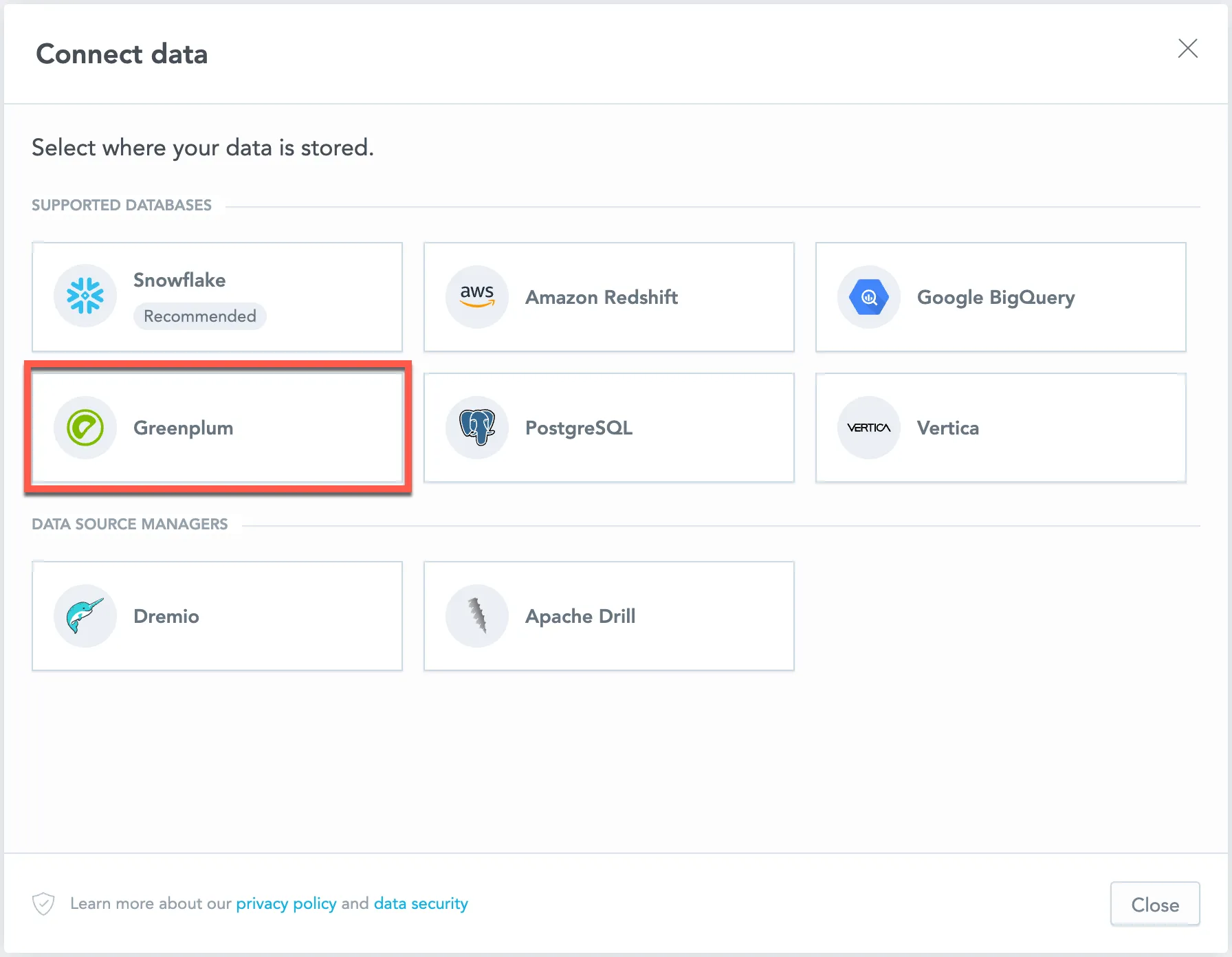The width and height of the screenshot is (1232, 957).
Task: Choose the Amazon Redshift label
Action: (602, 297)
